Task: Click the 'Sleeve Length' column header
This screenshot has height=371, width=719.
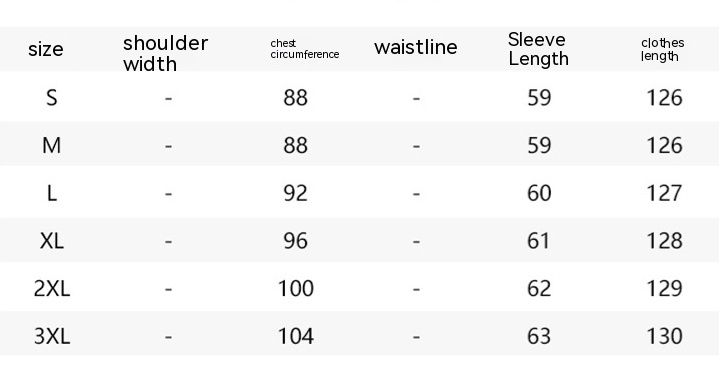Action: [538, 49]
